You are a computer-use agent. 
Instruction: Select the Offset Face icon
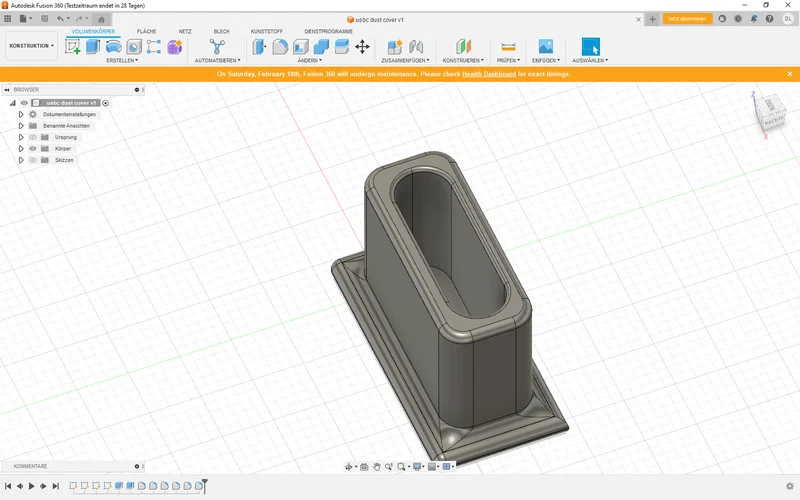341,47
